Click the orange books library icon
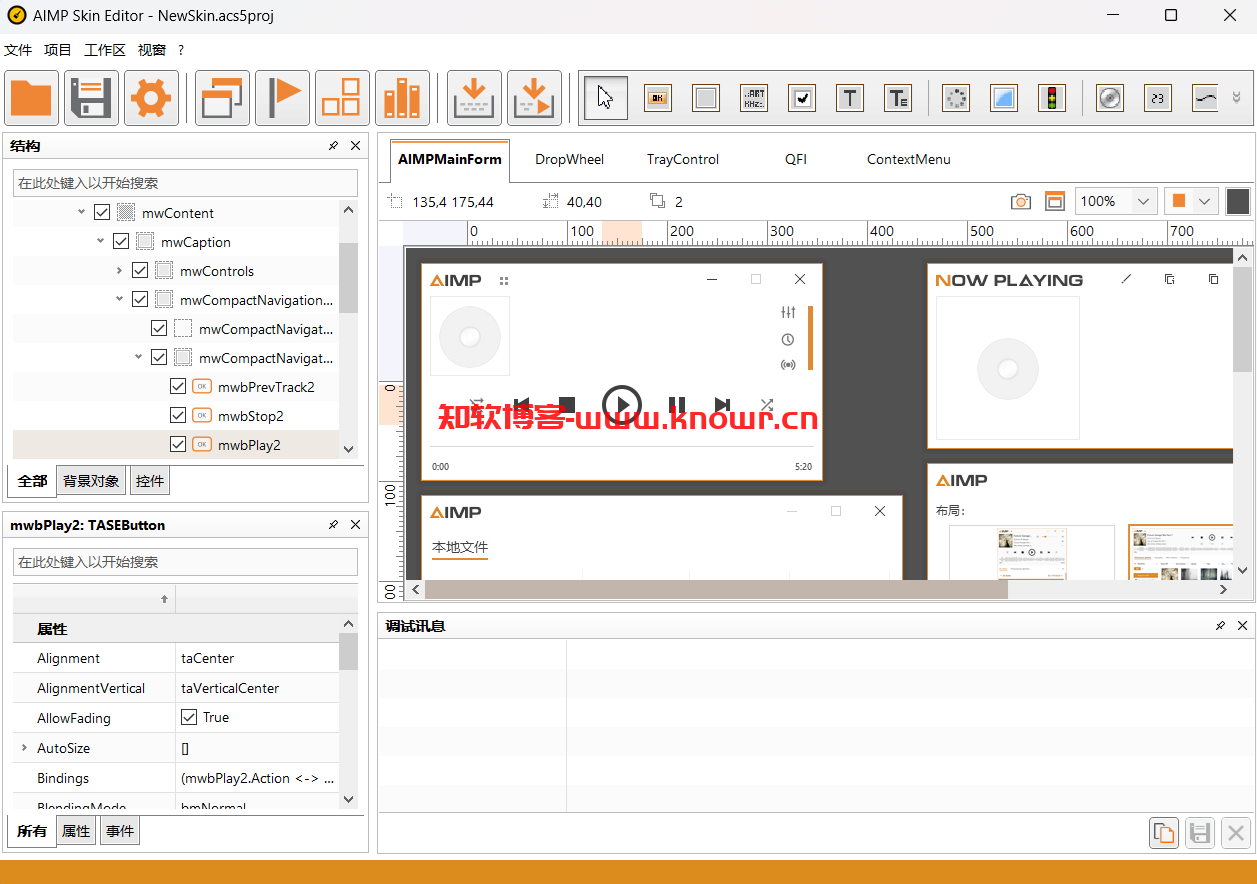This screenshot has width=1257, height=884. (x=402, y=98)
